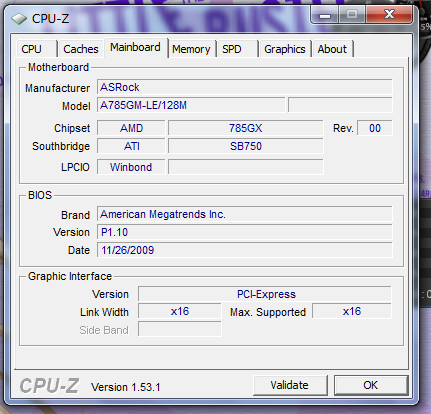Click the Manufacturer field showing ASRock
This screenshot has width=431, height=414.
pos(245,87)
